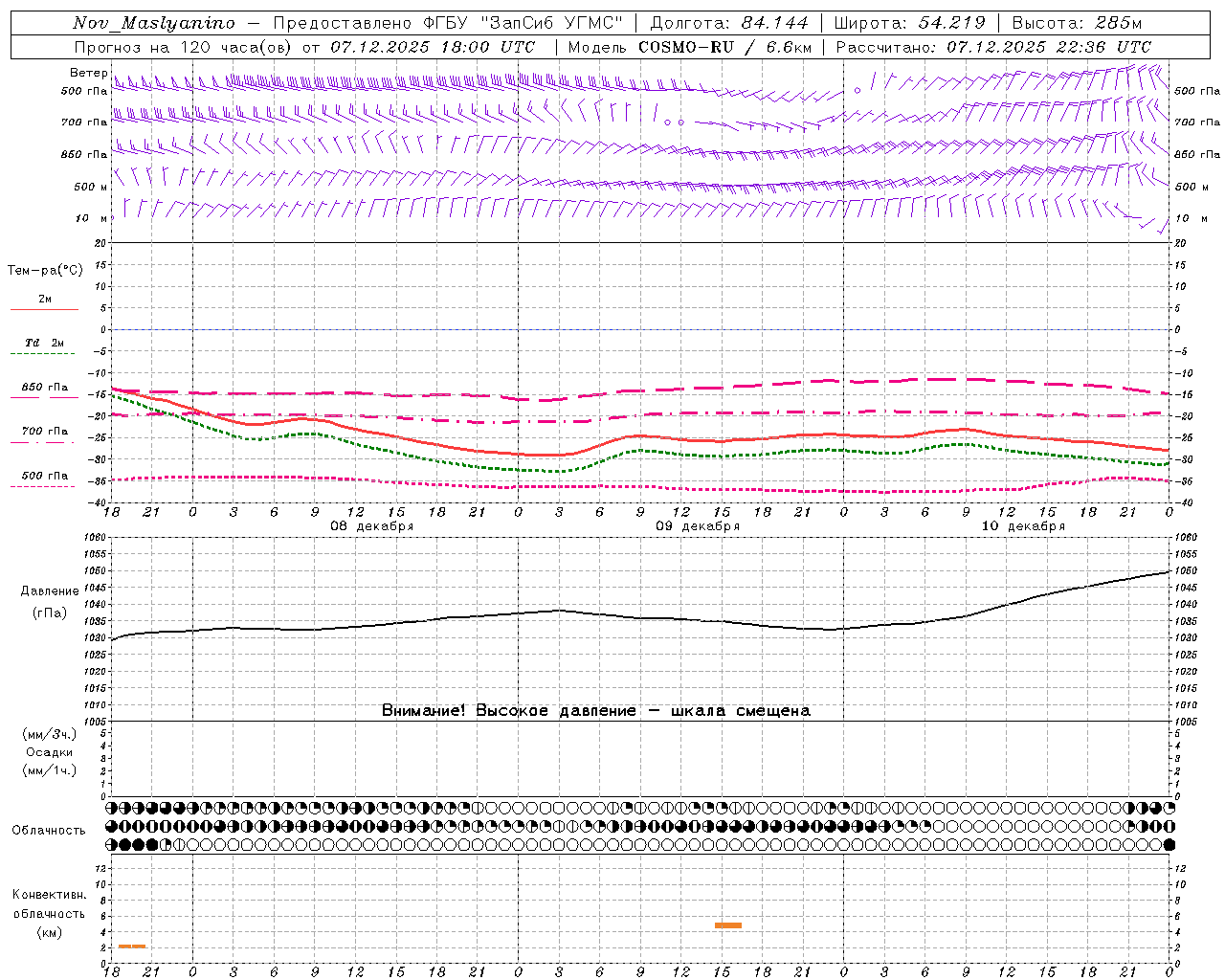
Task: Click the model name COSMO-RU / 6.6км
Action: coord(724,47)
